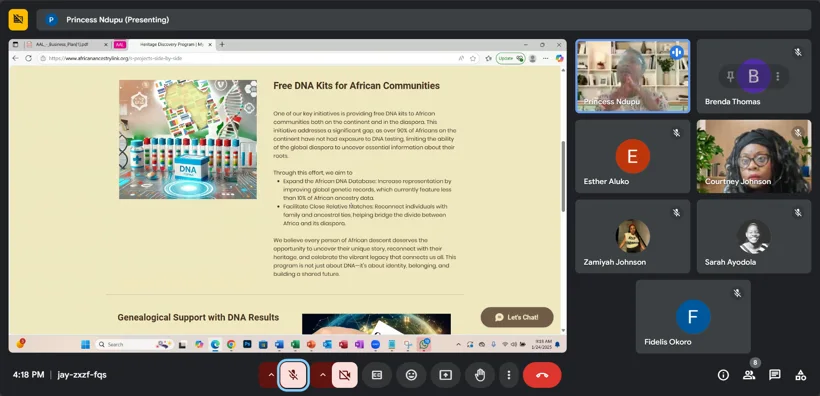Viewport: 820px width, 396px height.
Task: Close the AAL Business Plan pdf tab
Action: (x=106, y=45)
